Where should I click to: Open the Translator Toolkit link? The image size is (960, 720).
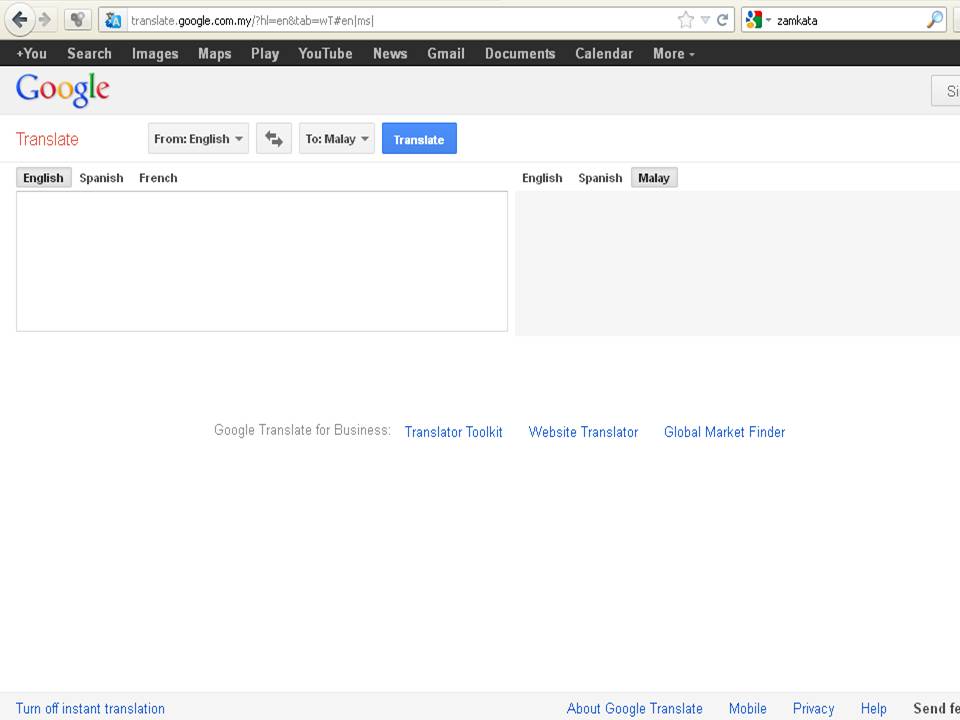click(453, 432)
